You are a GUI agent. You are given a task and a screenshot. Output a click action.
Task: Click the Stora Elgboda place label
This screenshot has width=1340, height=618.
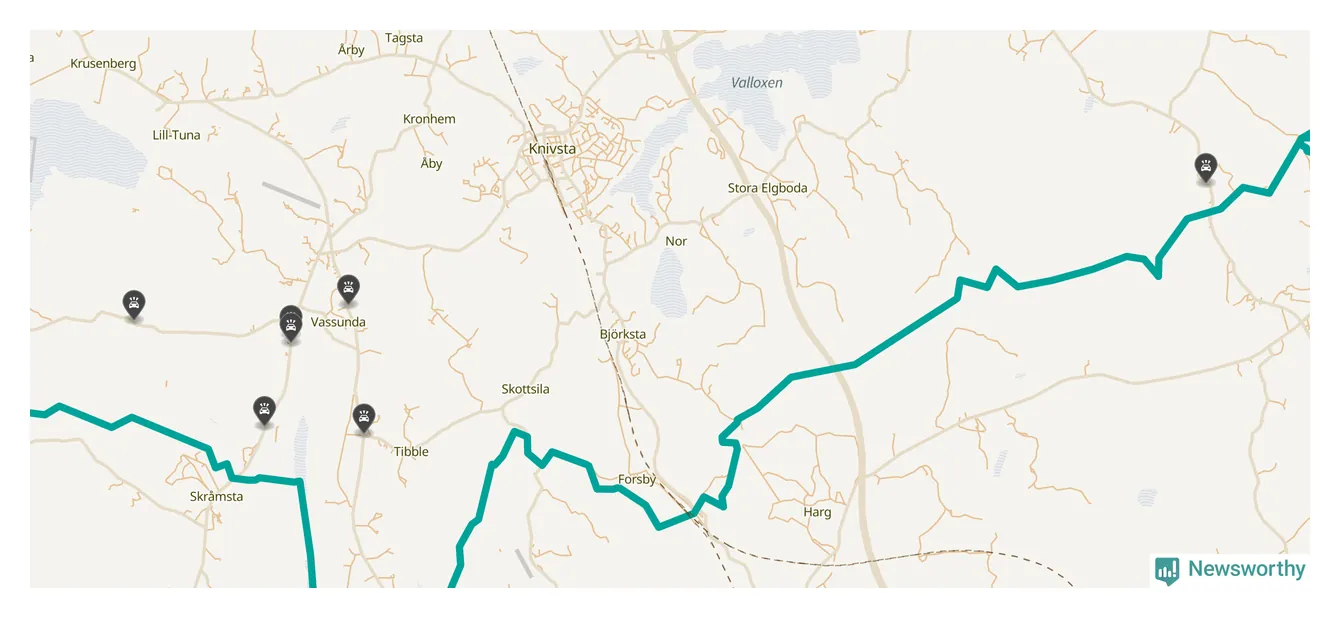[x=767, y=188]
